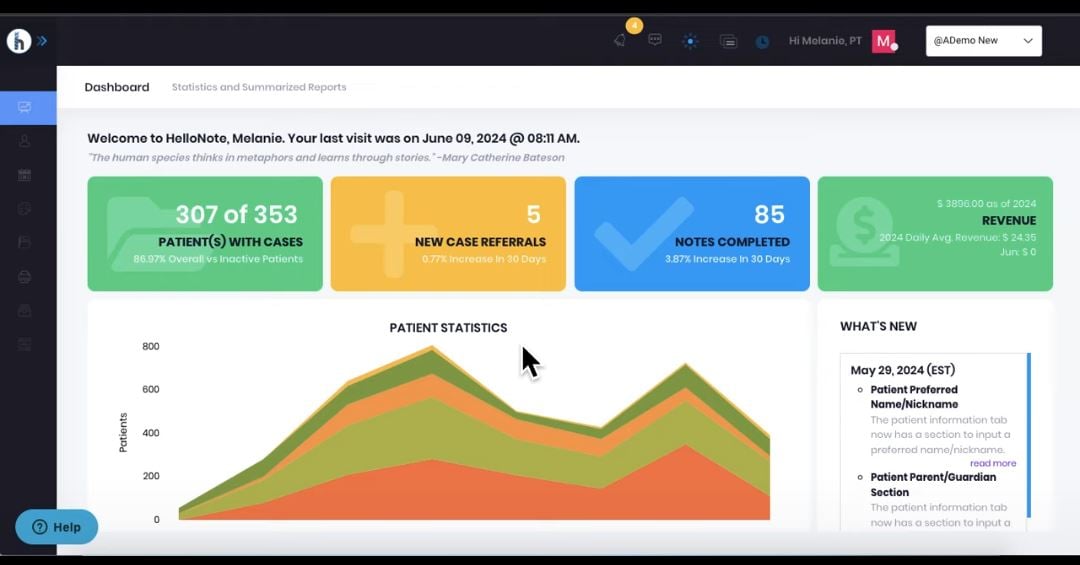Screen dimensions: 1080x565
Task: Click the welcome message with last visit
Action: [333, 138]
